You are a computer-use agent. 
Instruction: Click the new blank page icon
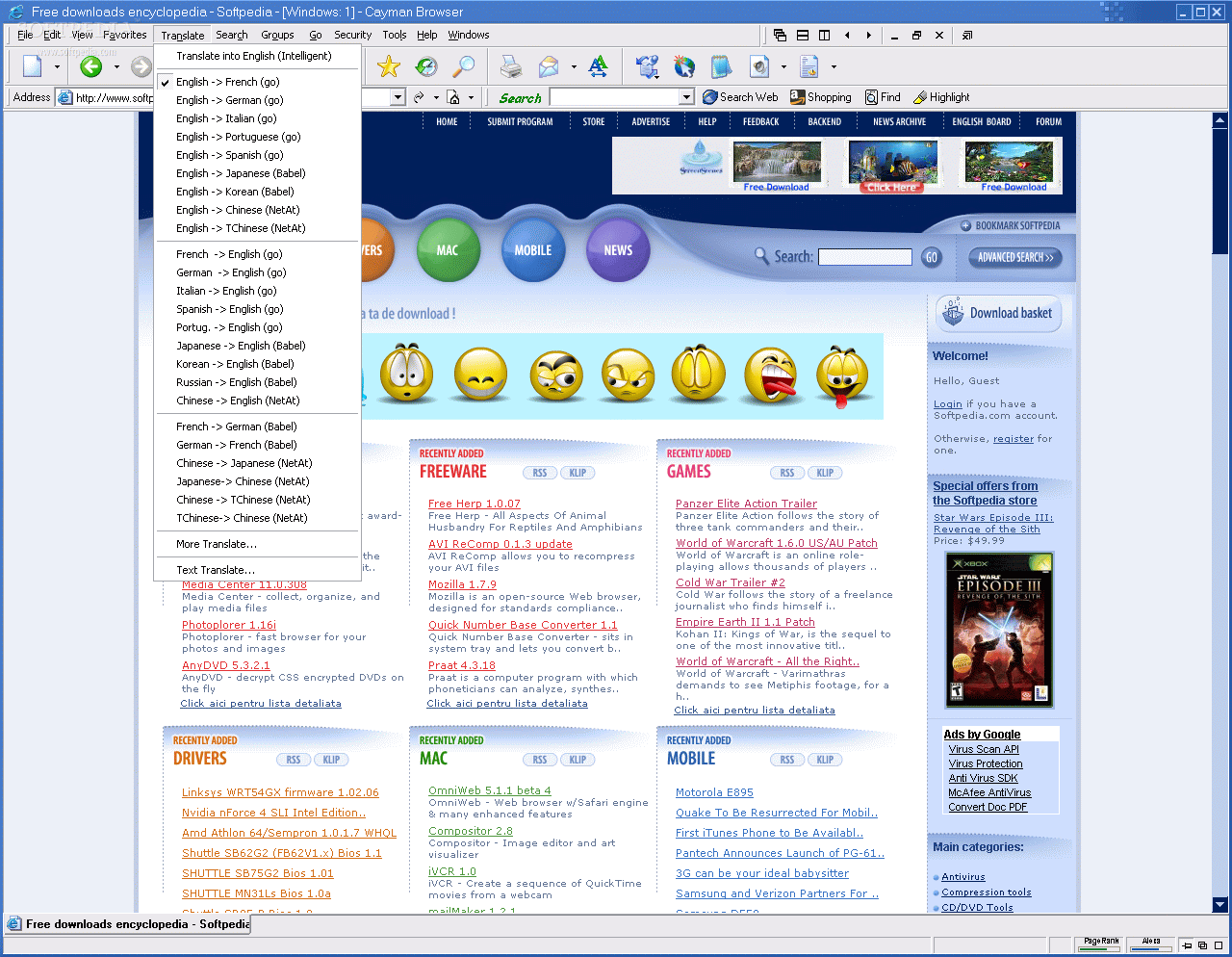pos(33,66)
